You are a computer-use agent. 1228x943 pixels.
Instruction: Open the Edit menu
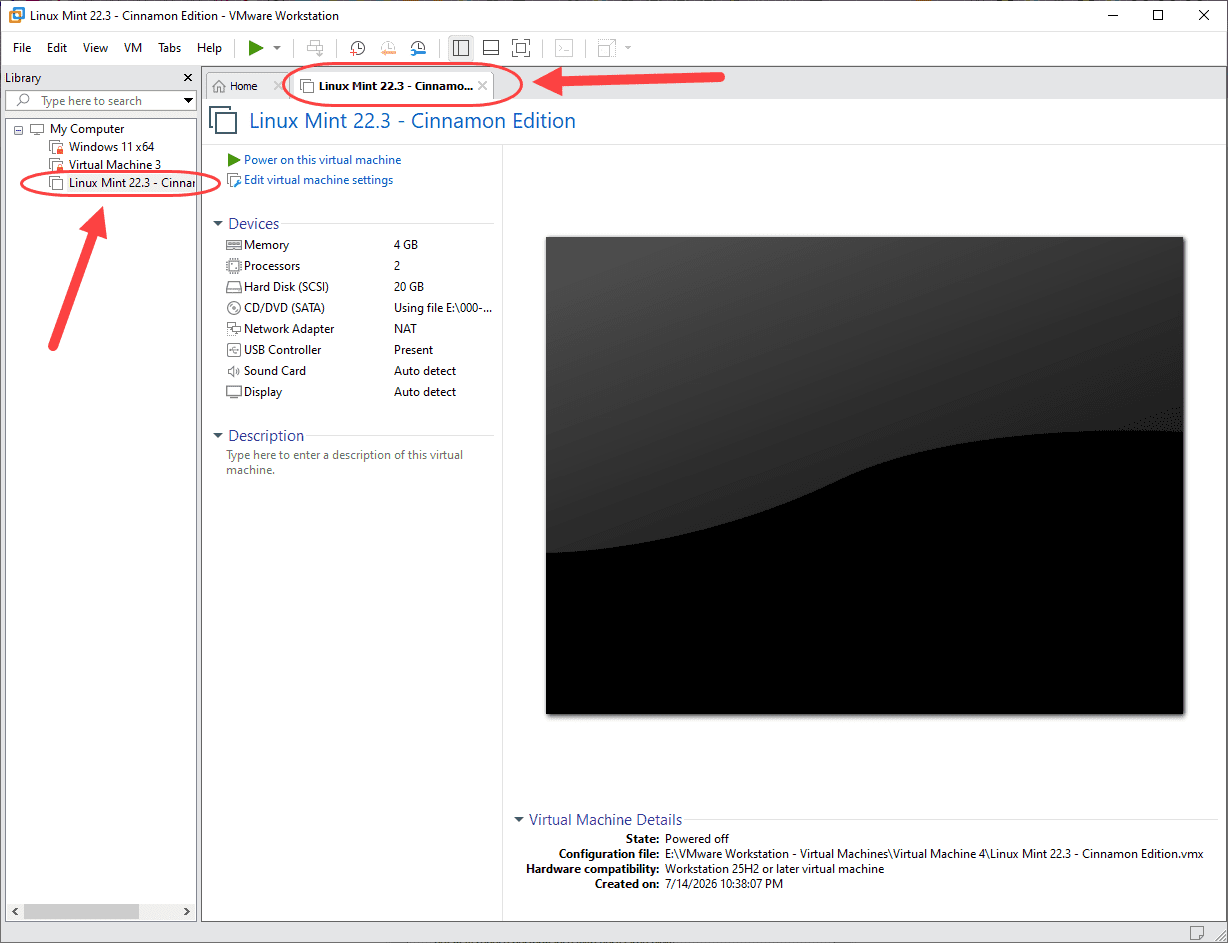click(x=57, y=48)
